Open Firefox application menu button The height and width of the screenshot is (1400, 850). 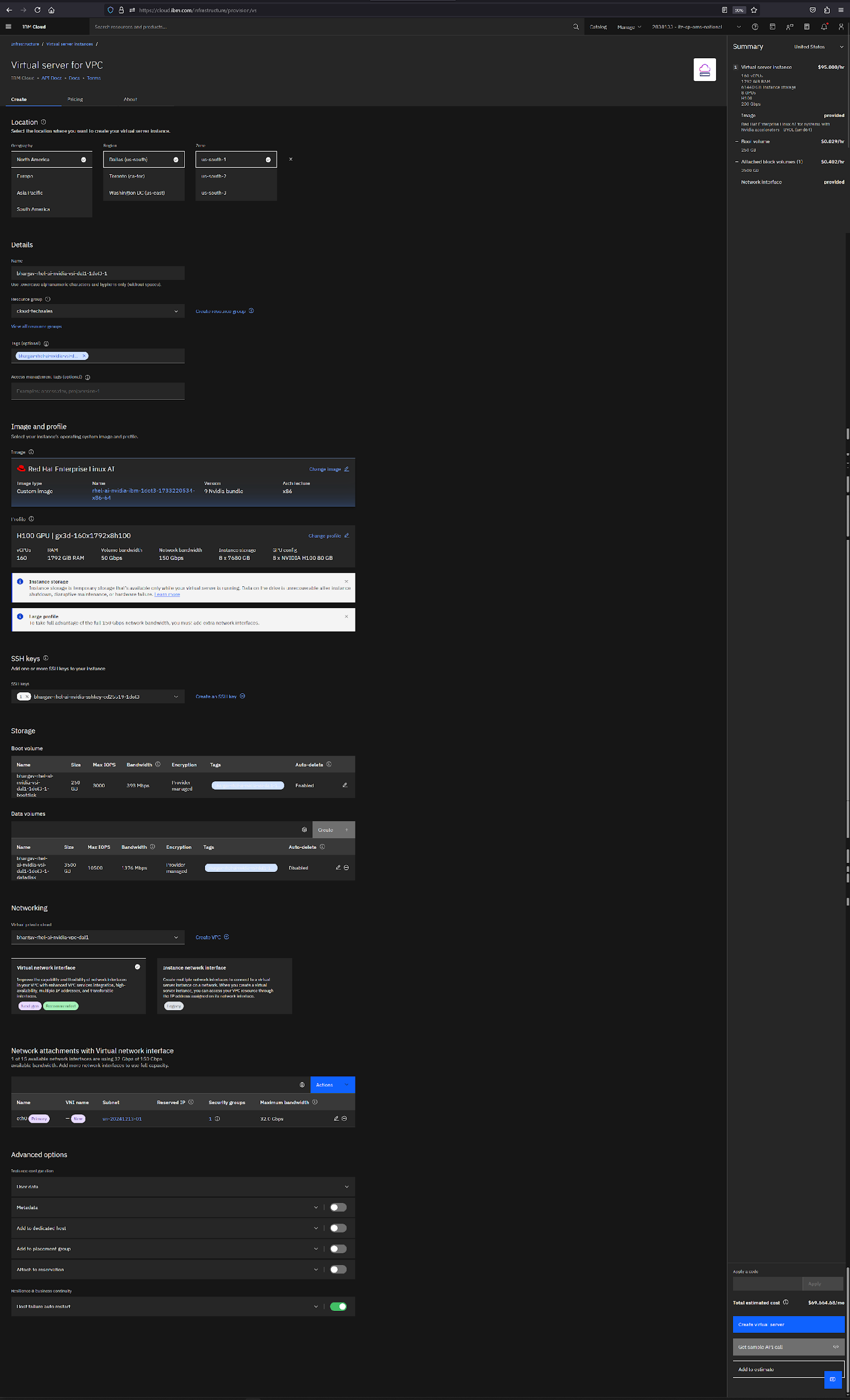pyautogui.click(x=841, y=10)
